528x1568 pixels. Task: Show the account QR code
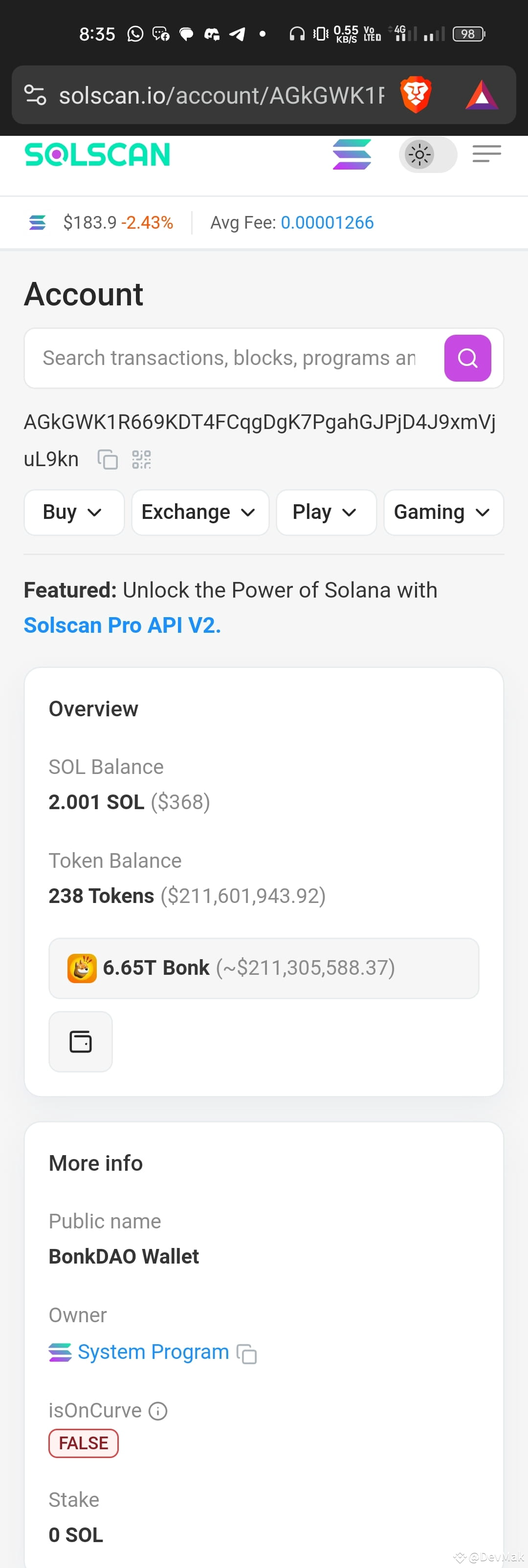[x=141, y=460]
